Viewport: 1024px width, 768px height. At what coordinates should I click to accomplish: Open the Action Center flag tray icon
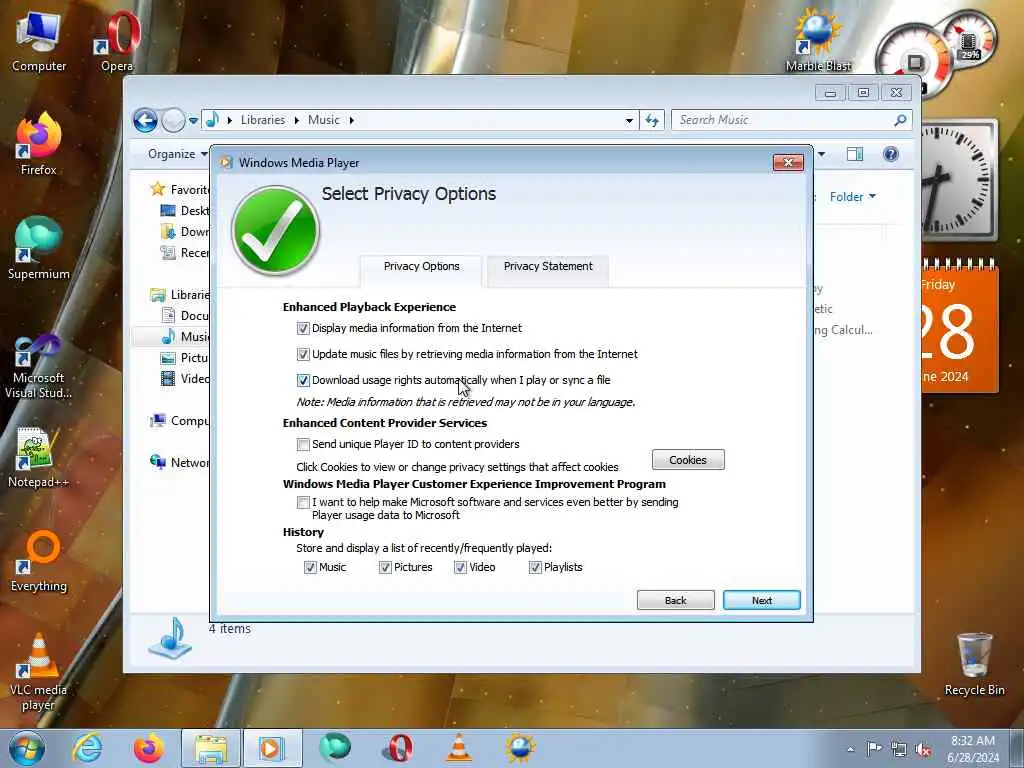point(874,749)
